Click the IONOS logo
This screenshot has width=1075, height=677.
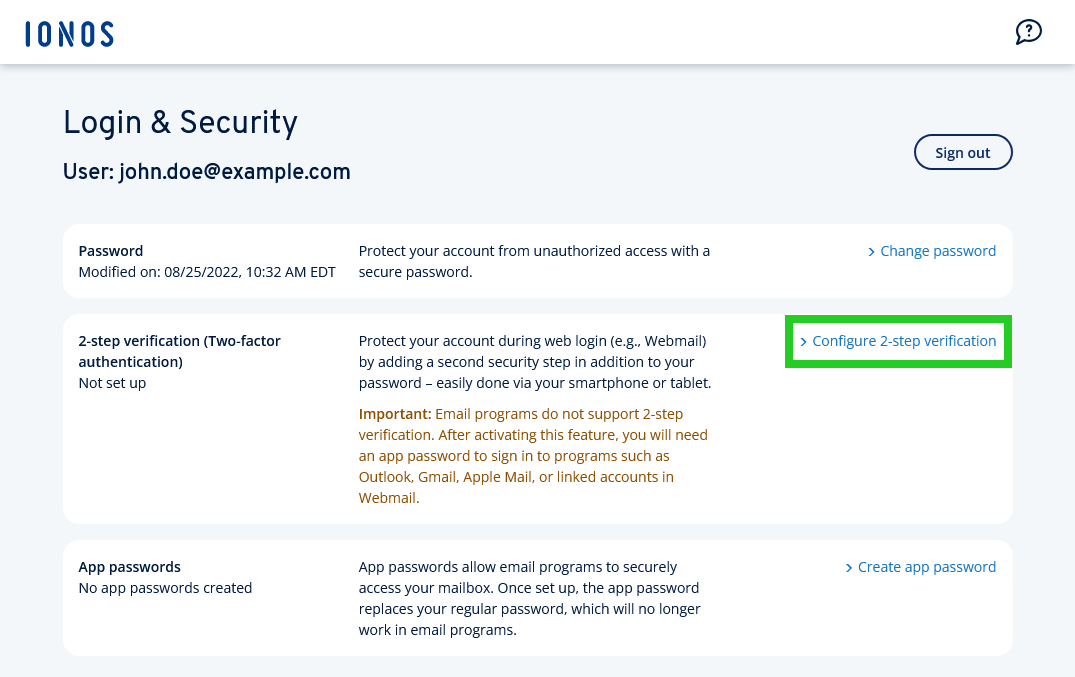(x=68, y=33)
